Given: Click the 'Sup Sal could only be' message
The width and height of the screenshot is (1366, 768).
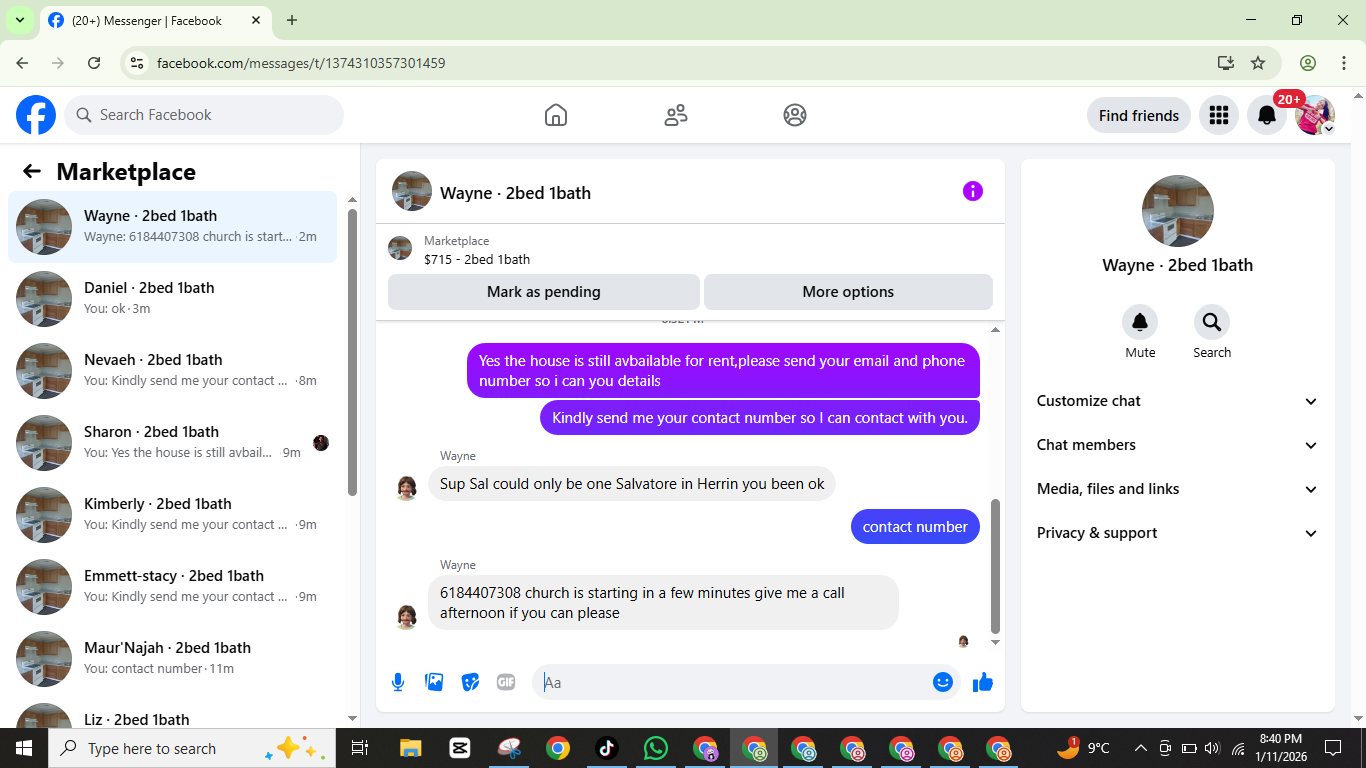Looking at the screenshot, I should click(632, 484).
